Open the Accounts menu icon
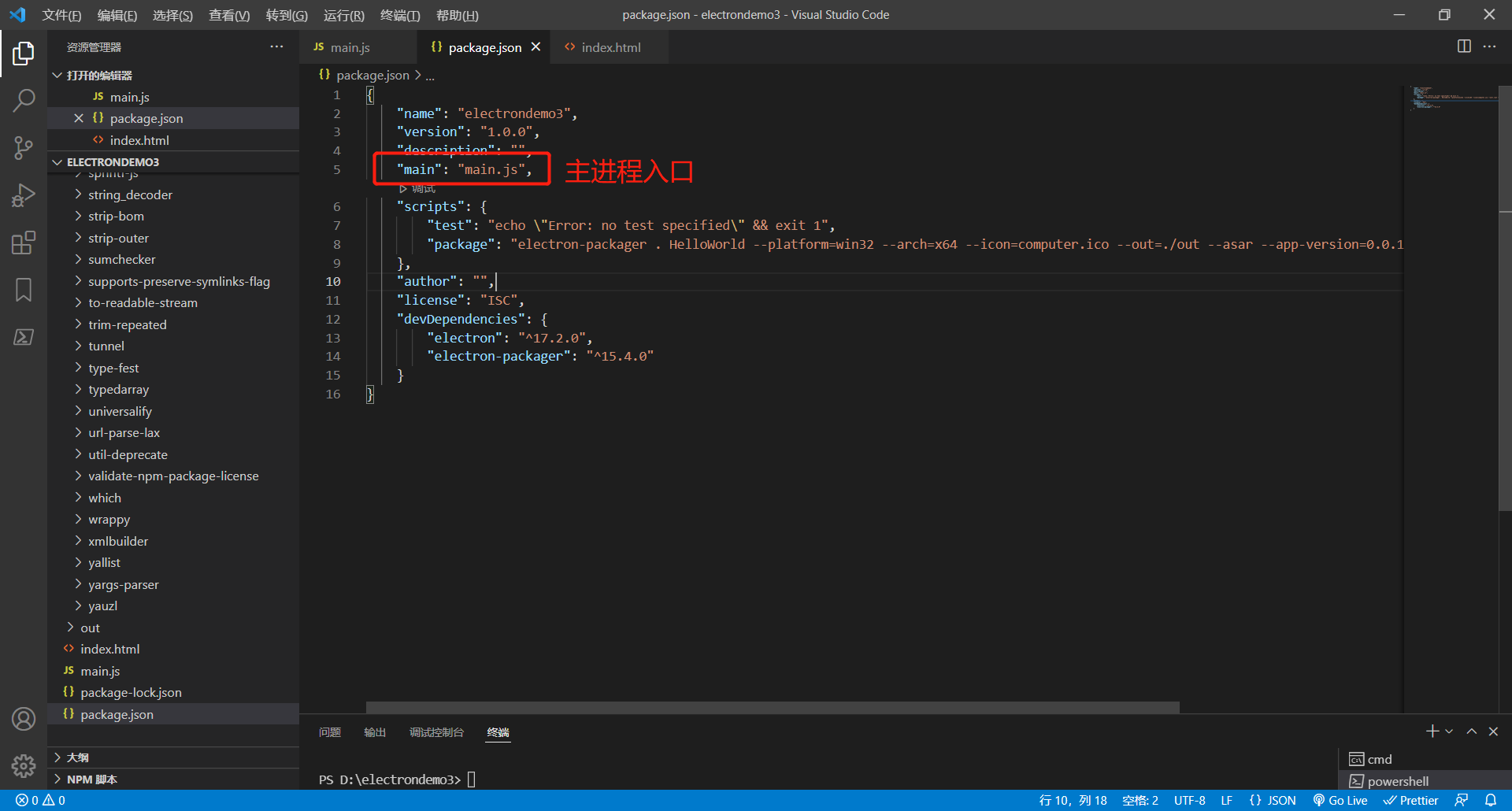 pyautogui.click(x=24, y=719)
